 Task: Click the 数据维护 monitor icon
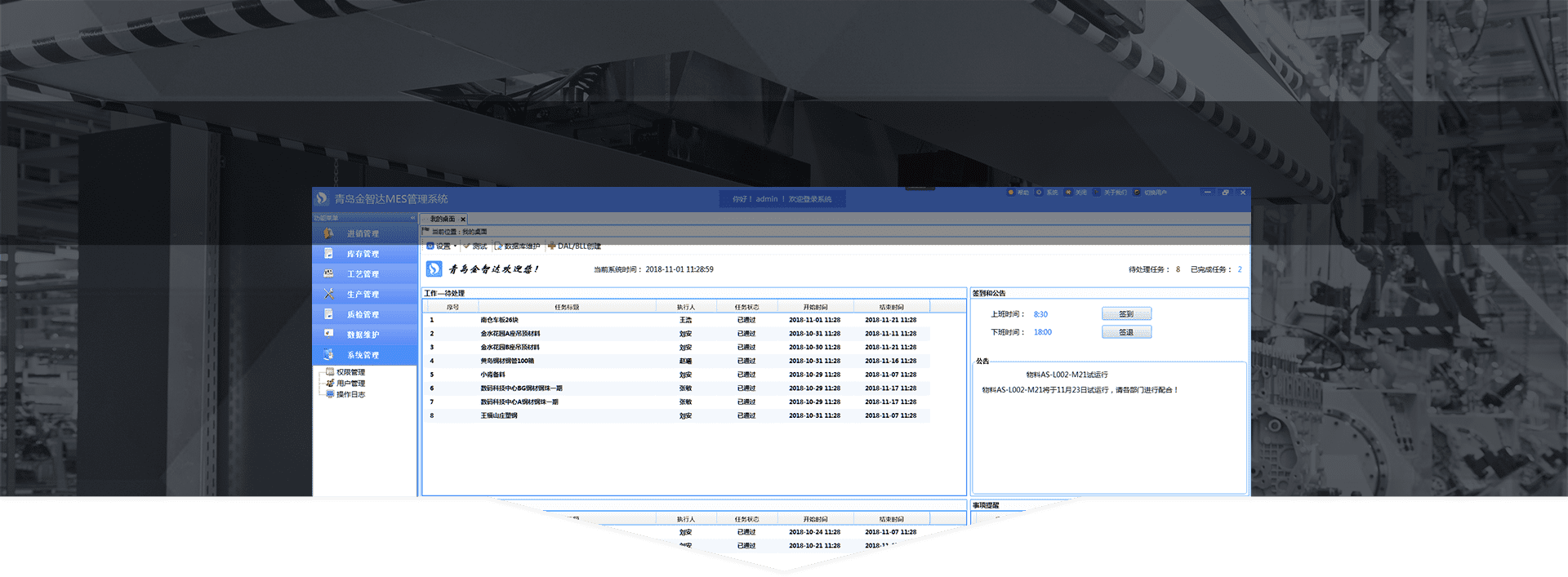(328, 334)
